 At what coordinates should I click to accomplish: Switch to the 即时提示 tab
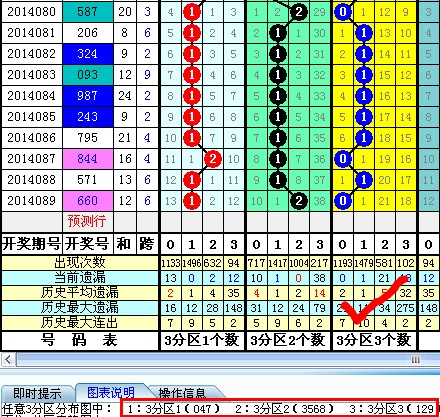pyautogui.click(x=37, y=393)
